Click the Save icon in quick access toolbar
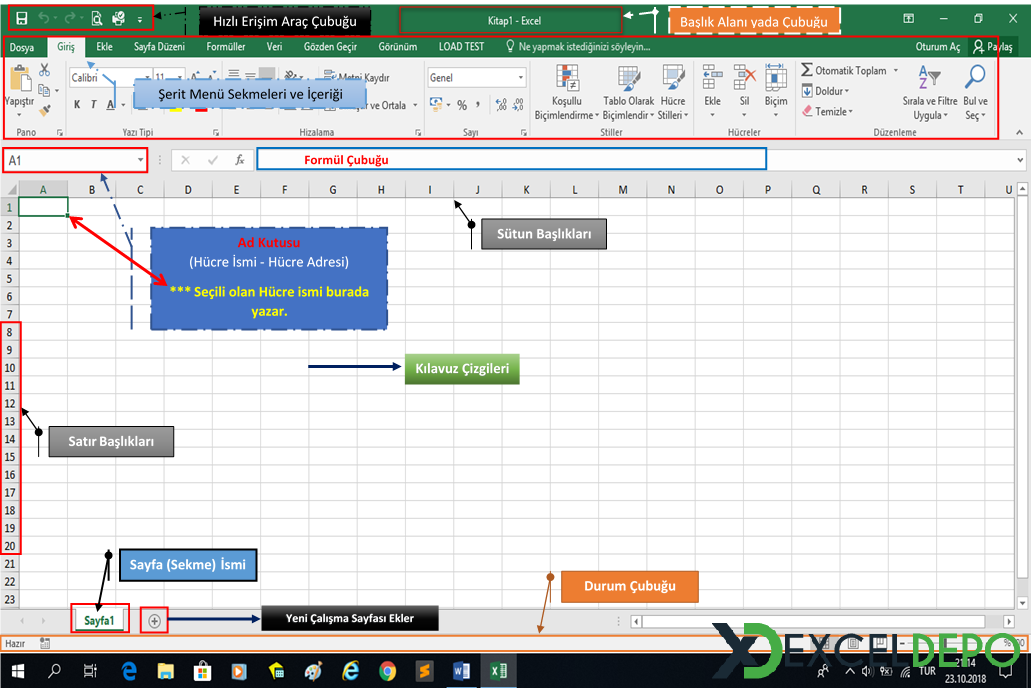Image resolution: width=1032 pixels, height=690 pixels. (x=22, y=18)
